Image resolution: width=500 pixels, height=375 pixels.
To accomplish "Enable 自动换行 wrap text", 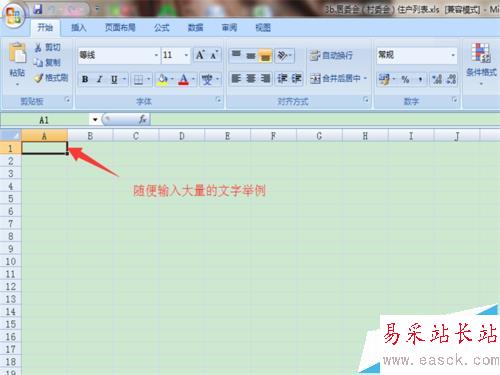I will click(x=331, y=55).
